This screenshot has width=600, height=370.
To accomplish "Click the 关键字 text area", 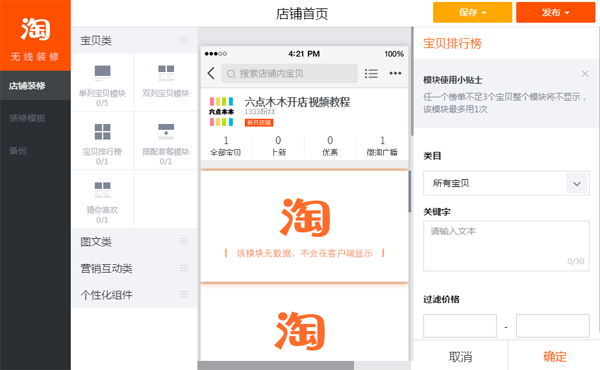I will pos(506,246).
